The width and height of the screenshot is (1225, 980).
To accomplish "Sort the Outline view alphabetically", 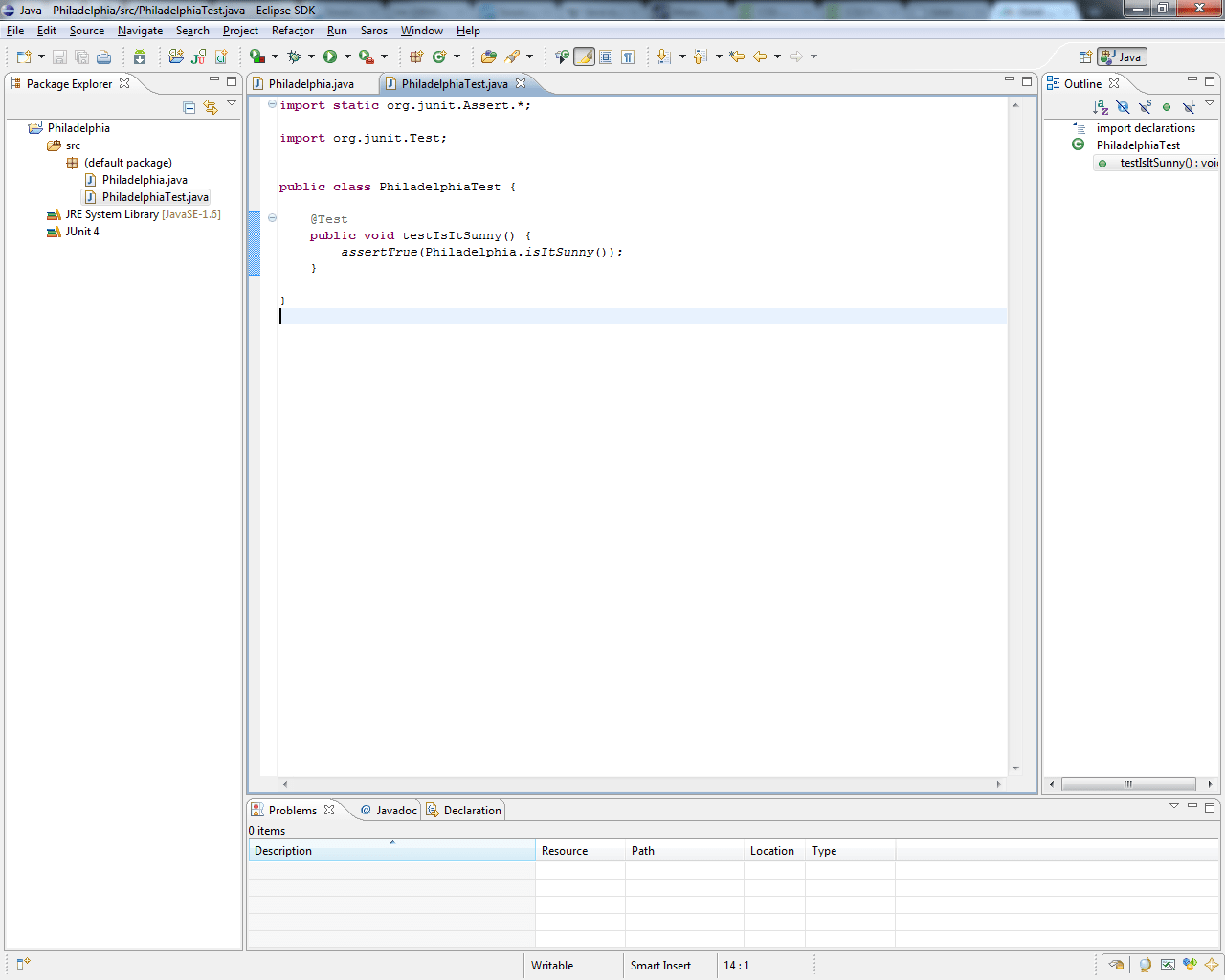I will point(1101,106).
